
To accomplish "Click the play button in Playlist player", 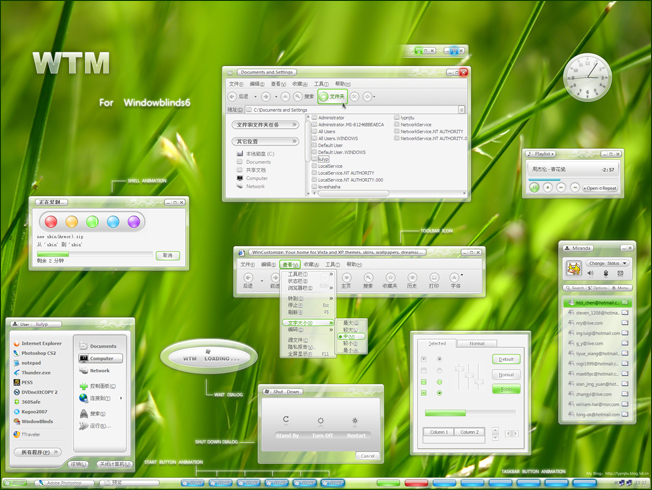I will click(x=534, y=188).
